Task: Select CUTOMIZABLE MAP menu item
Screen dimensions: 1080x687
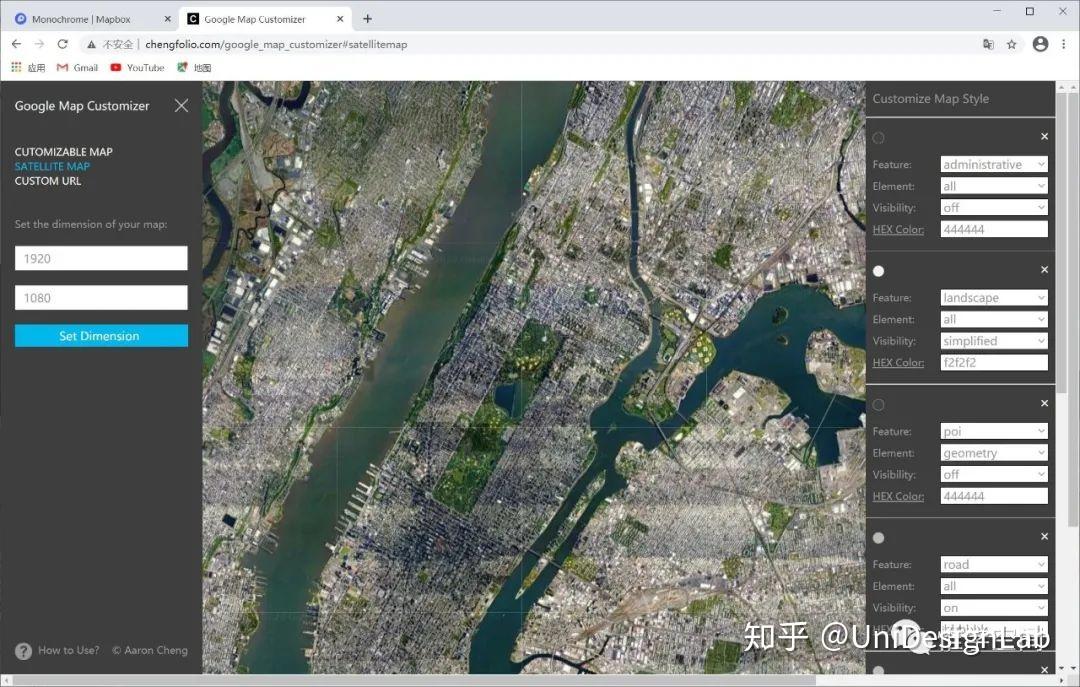Action: tap(63, 152)
